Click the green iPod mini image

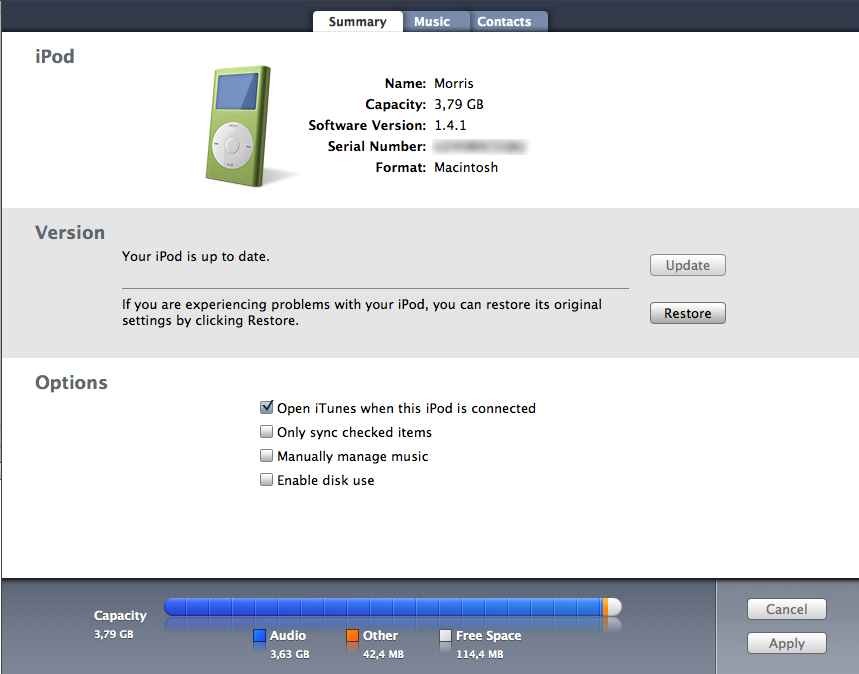click(238, 126)
